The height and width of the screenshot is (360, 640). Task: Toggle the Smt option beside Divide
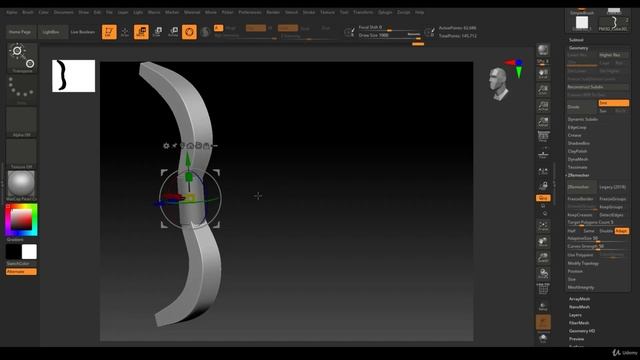pos(613,103)
